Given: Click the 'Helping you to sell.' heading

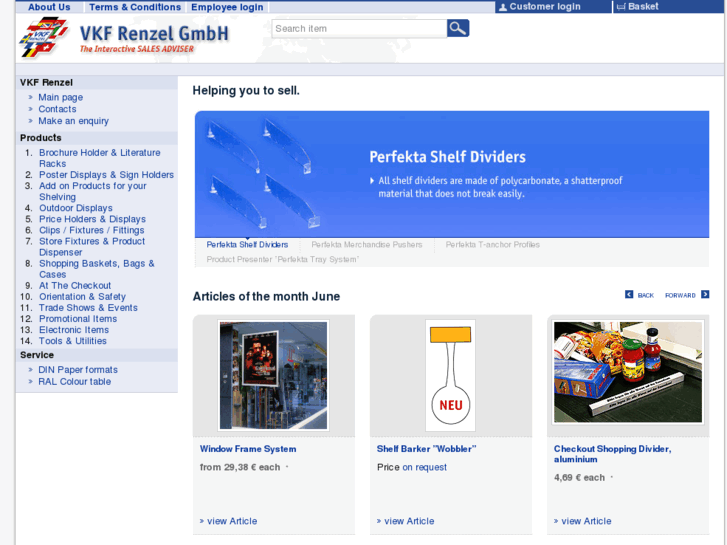Looking at the screenshot, I should pos(246,90).
